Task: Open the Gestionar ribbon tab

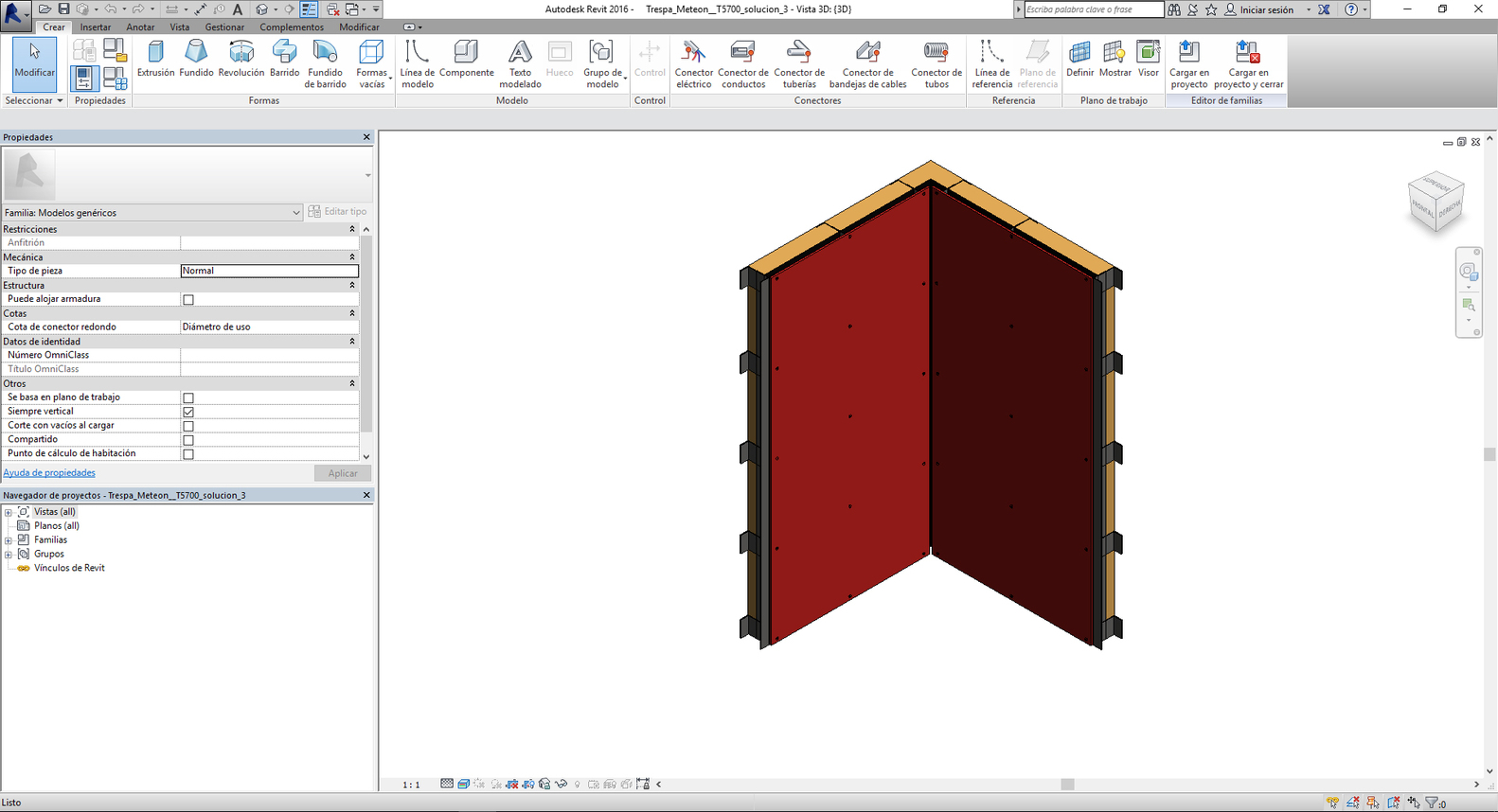Action: (224, 27)
